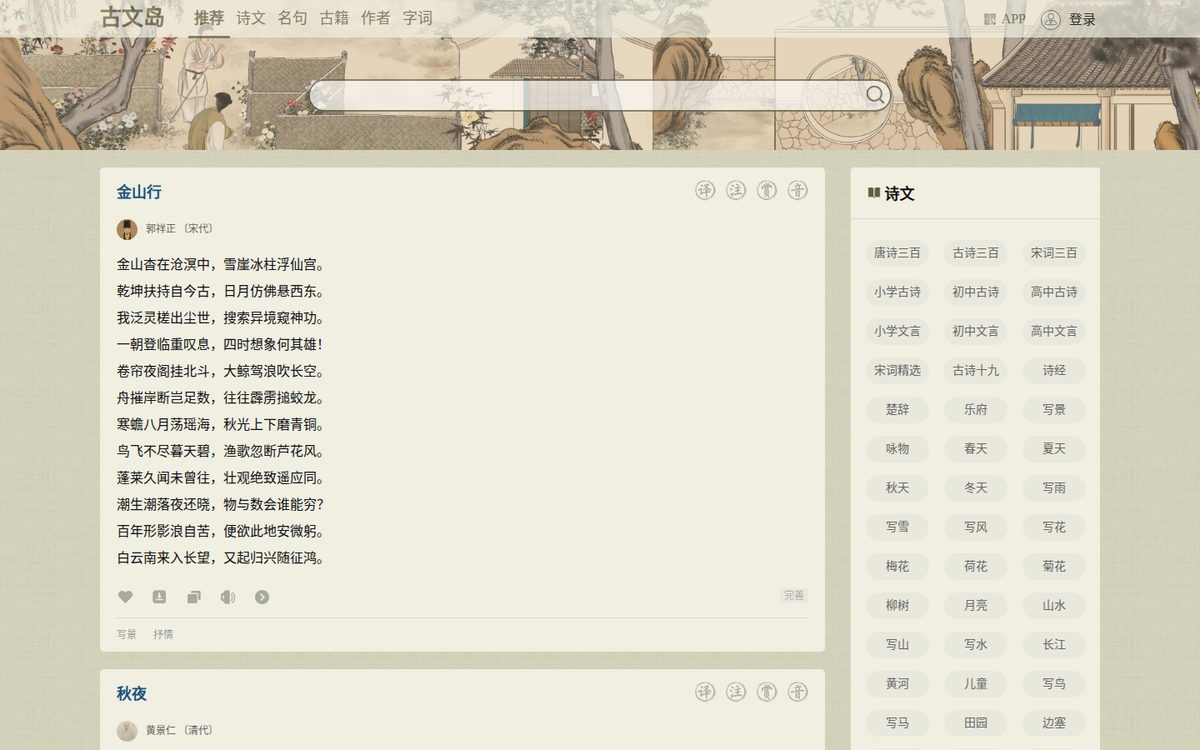Select the 春天 category

(x=976, y=449)
